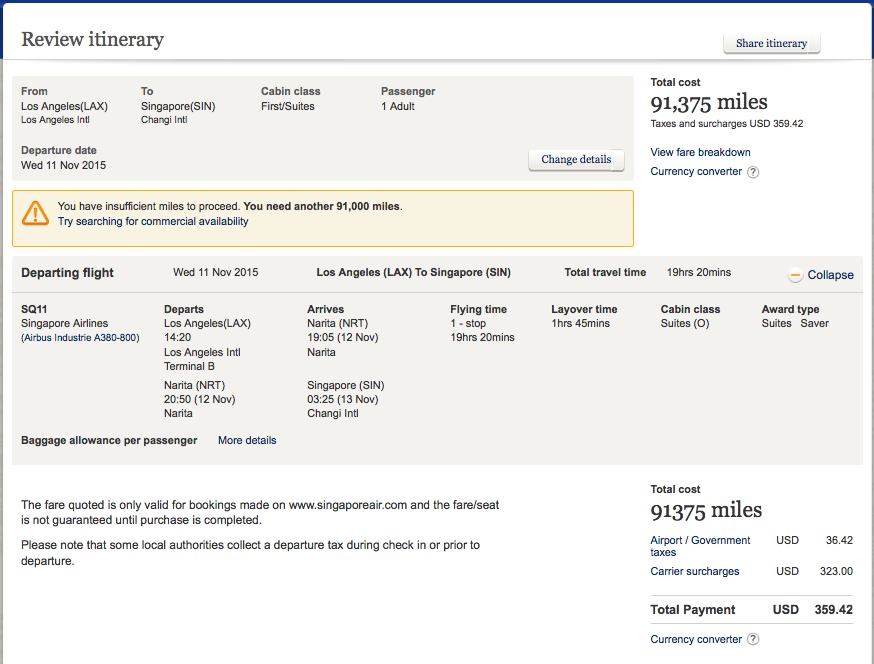Click the commercial availability search suggestion
The width and height of the screenshot is (874, 664).
(153, 221)
